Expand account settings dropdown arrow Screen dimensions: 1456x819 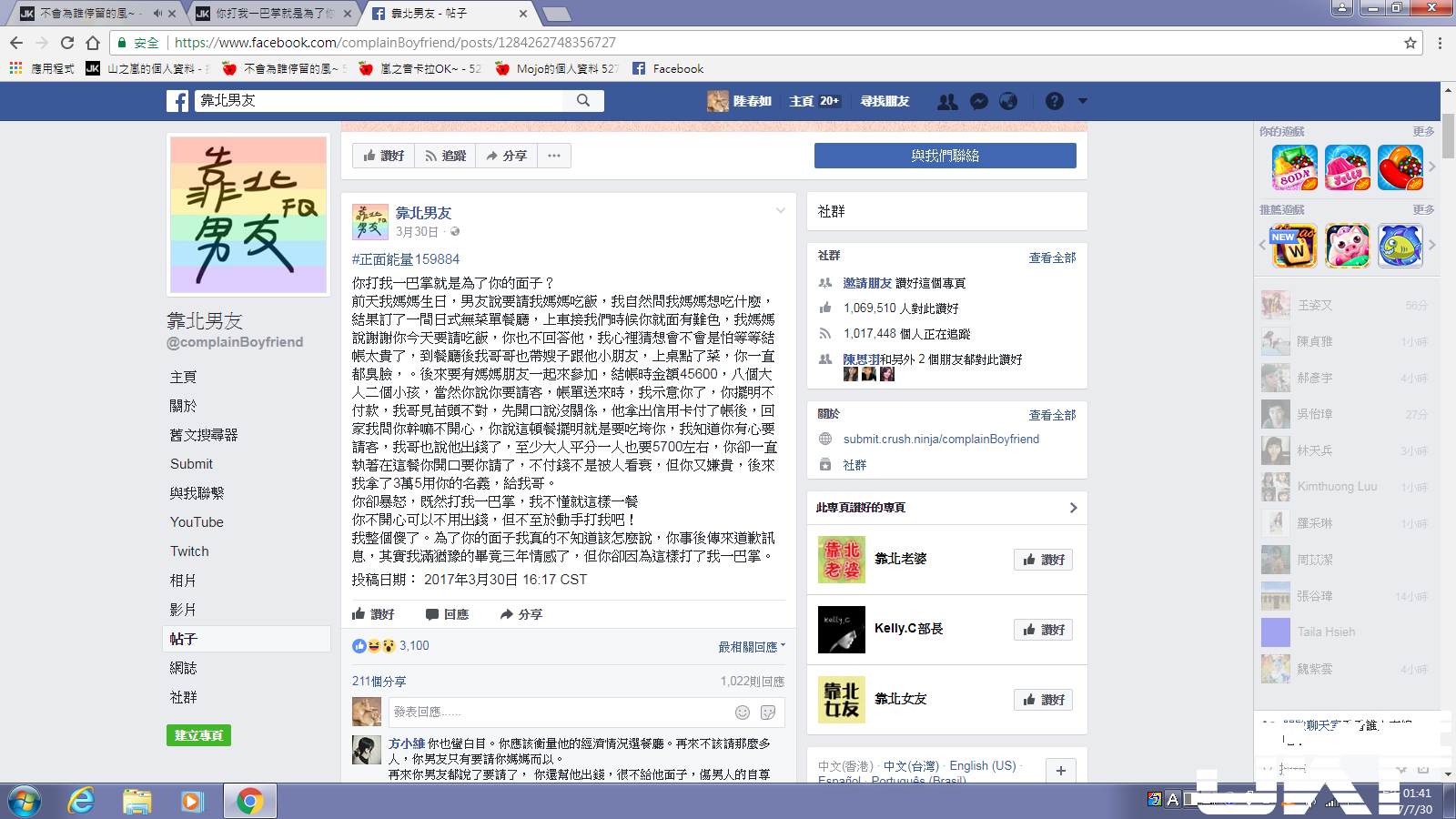tap(1082, 101)
